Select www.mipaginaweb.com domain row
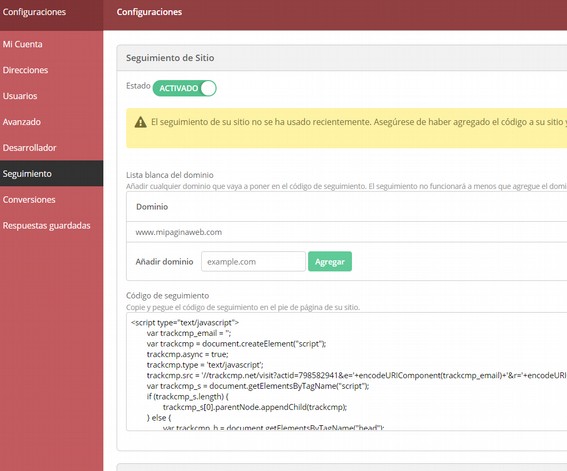Viewport: 567px width, 471px height. 346,232
